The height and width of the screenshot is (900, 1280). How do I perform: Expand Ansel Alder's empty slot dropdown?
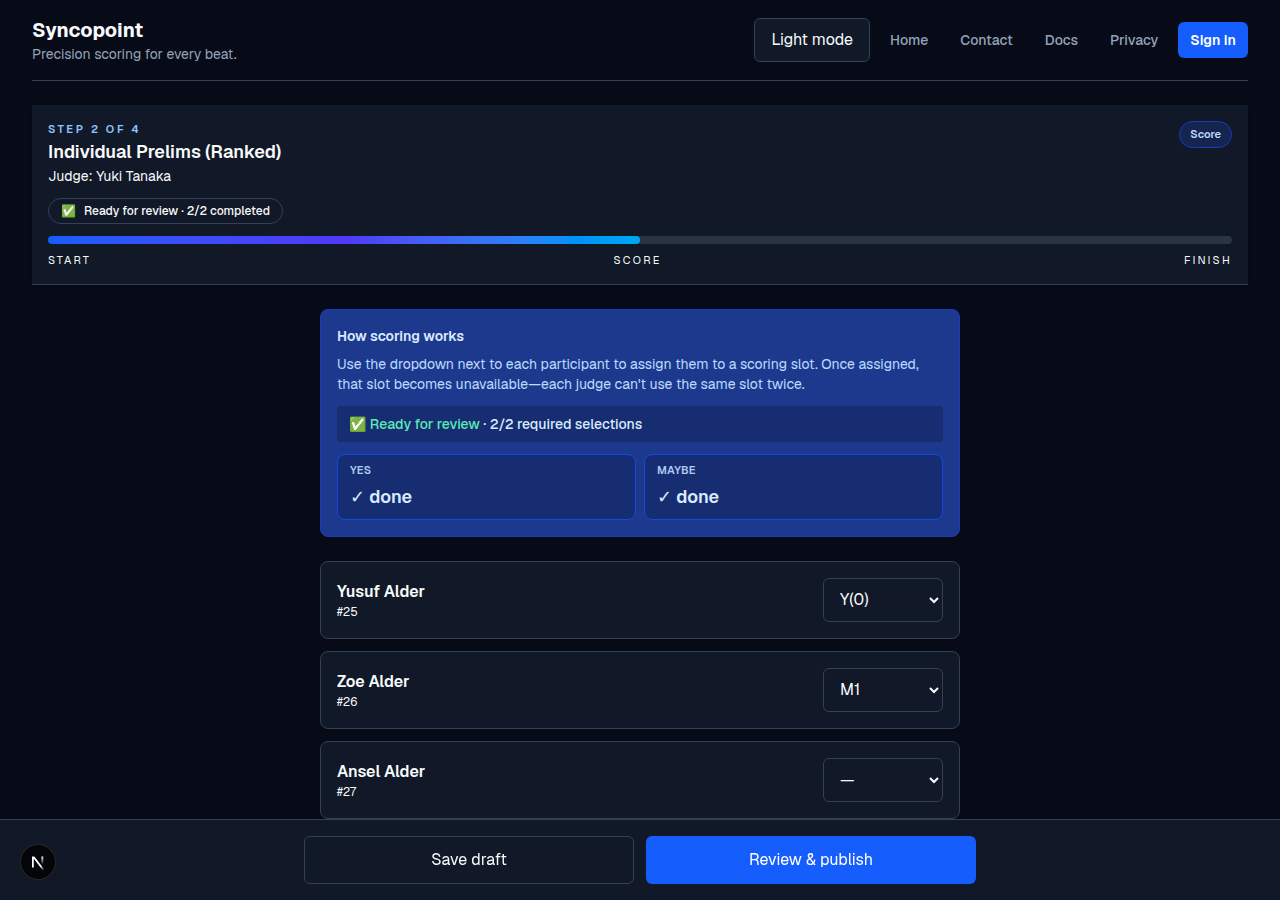(883, 780)
